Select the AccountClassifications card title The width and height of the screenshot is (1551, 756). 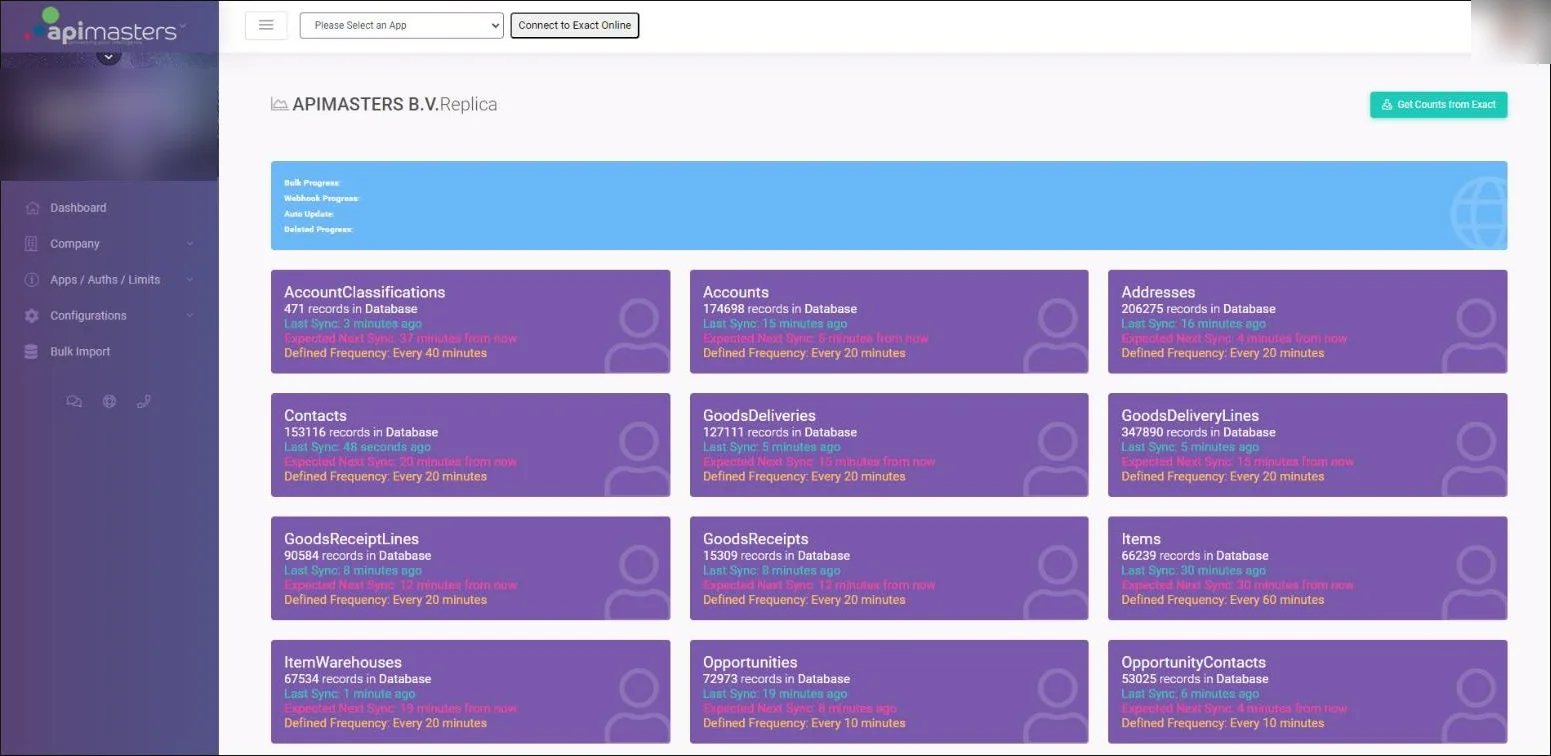tap(364, 292)
